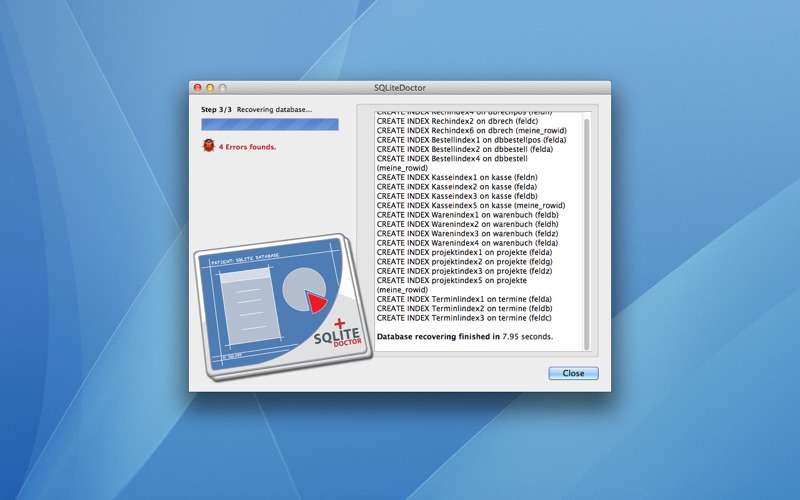
Task: Click log line "Terminlindex1 on termine (felda)"
Action: point(464,299)
